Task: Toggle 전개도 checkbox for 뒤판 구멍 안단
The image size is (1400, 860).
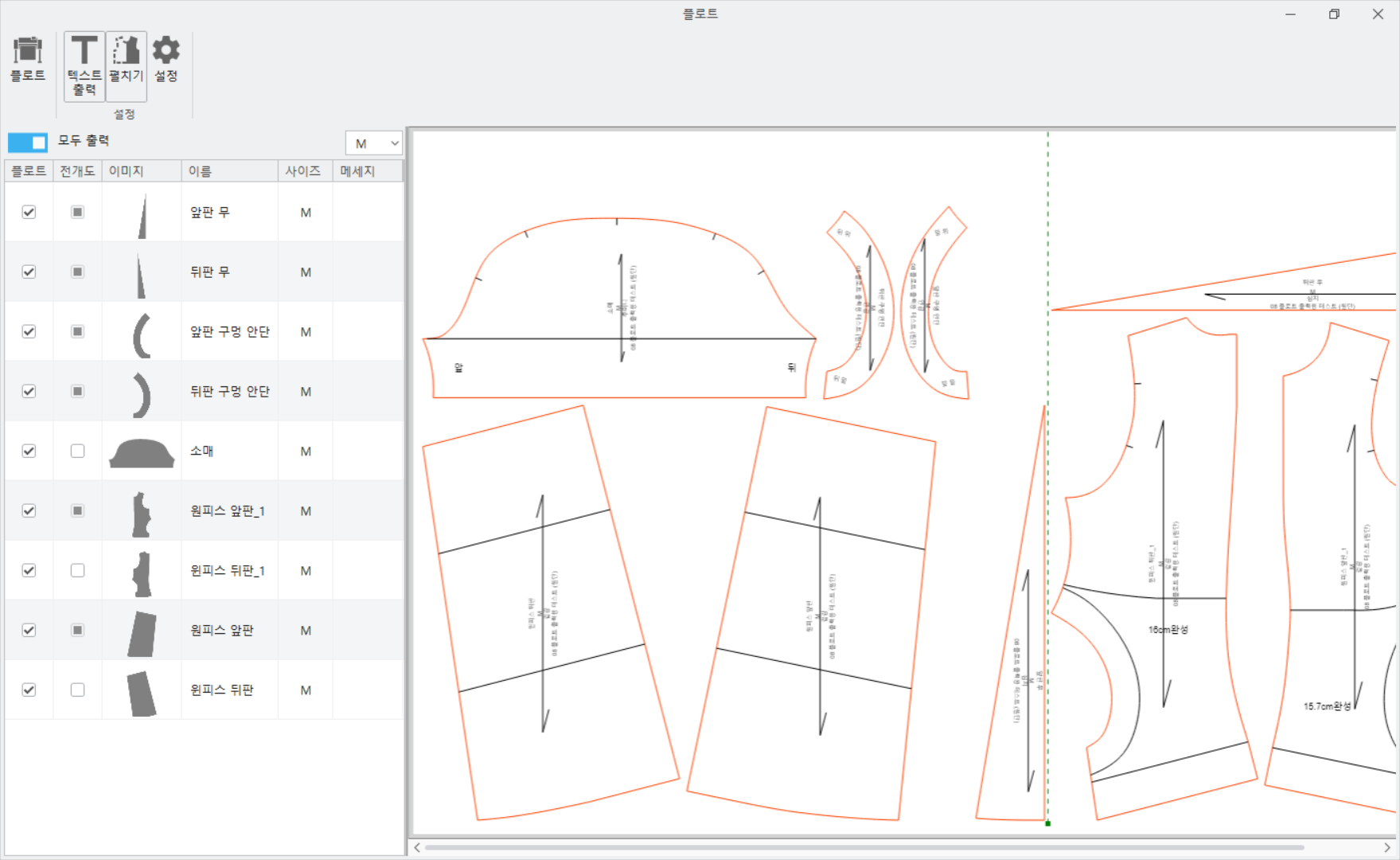Action: pos(77,391)
